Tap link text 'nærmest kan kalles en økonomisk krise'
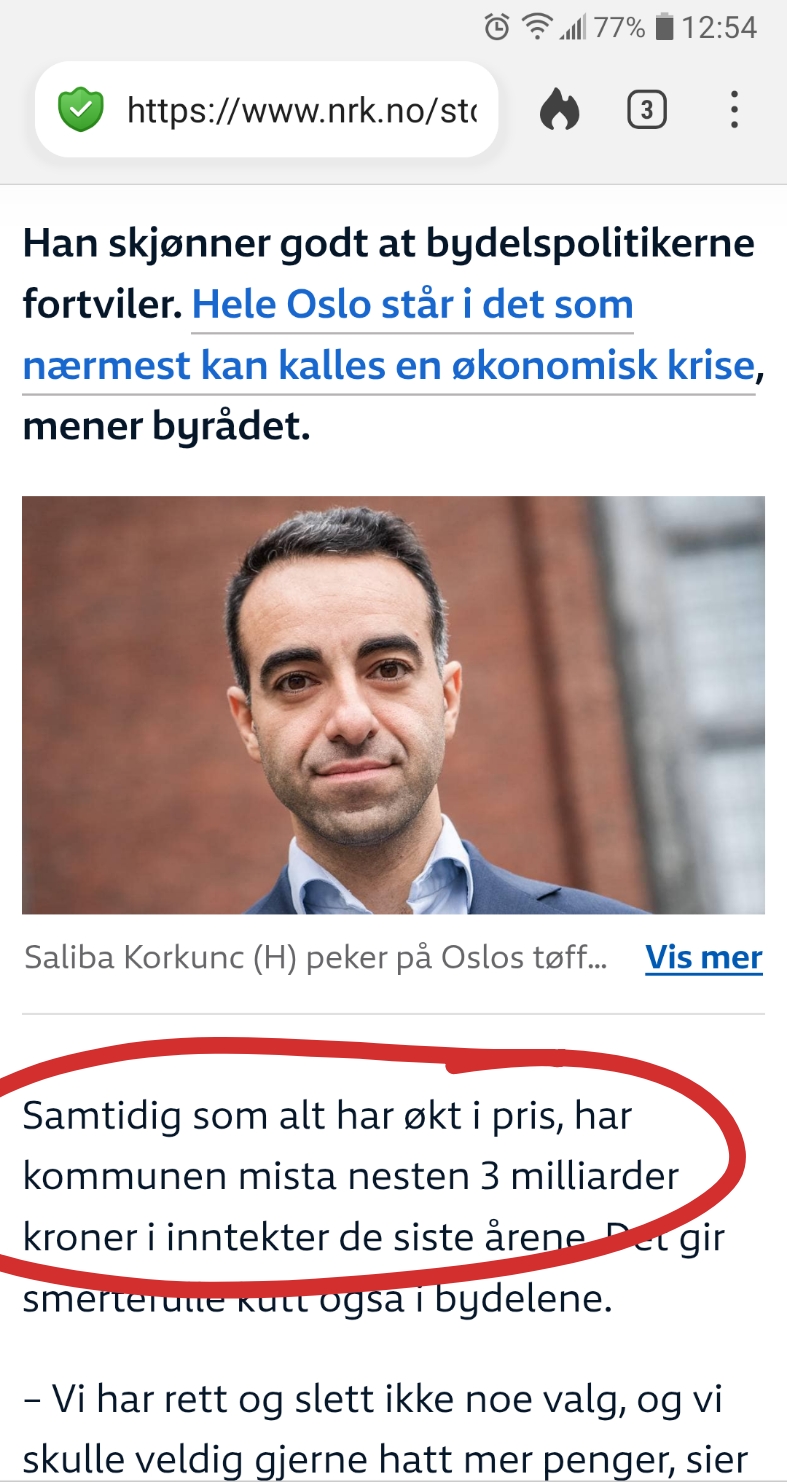This screenshot has width=787, height=1482. coord(388,366)
